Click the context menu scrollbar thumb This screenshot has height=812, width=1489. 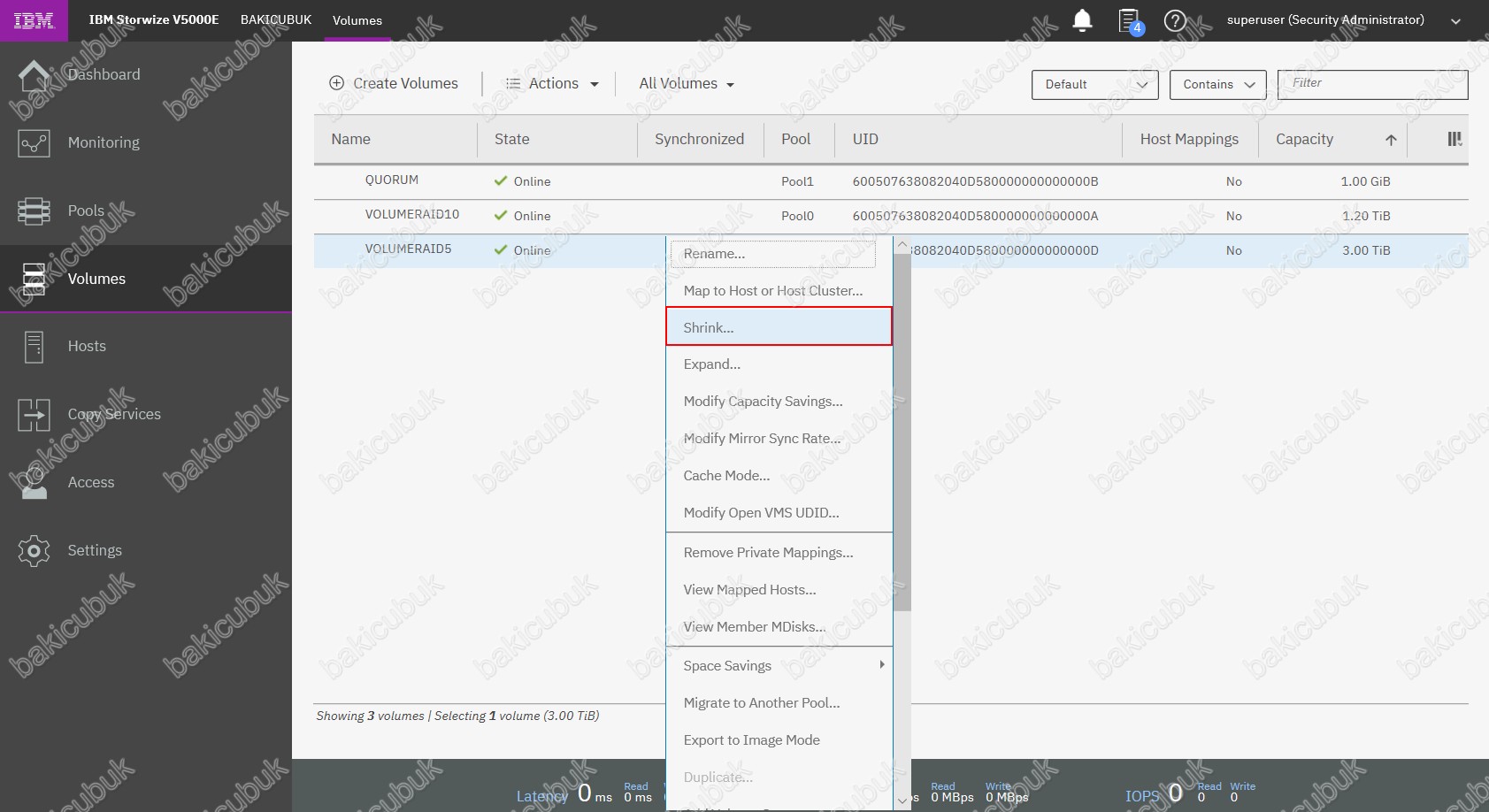(x=902, y=433)
